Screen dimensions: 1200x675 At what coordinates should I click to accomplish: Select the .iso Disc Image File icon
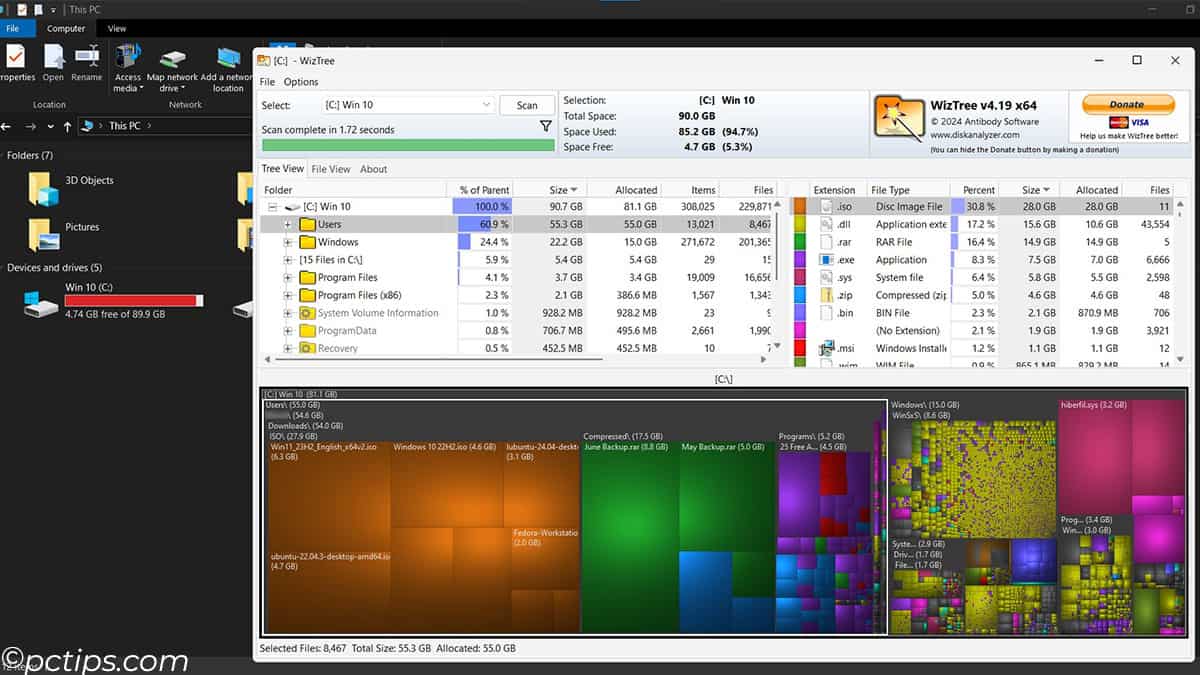[x=827, y=206]
